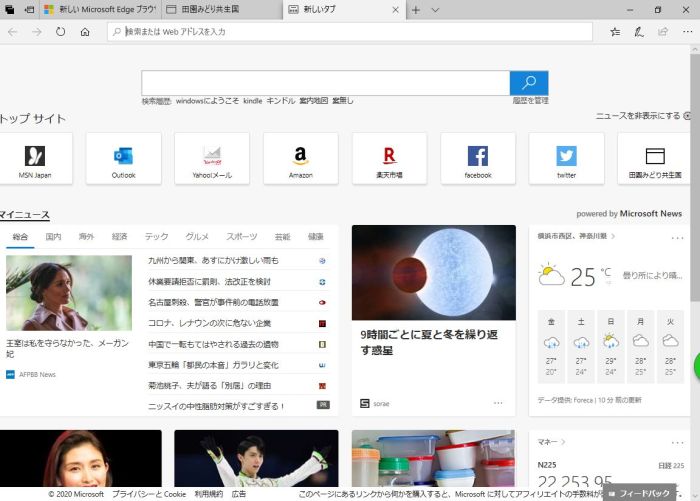Click the blue search magnifier button
This screenshot has width=700, height=501.
click(x=529, y=83)
